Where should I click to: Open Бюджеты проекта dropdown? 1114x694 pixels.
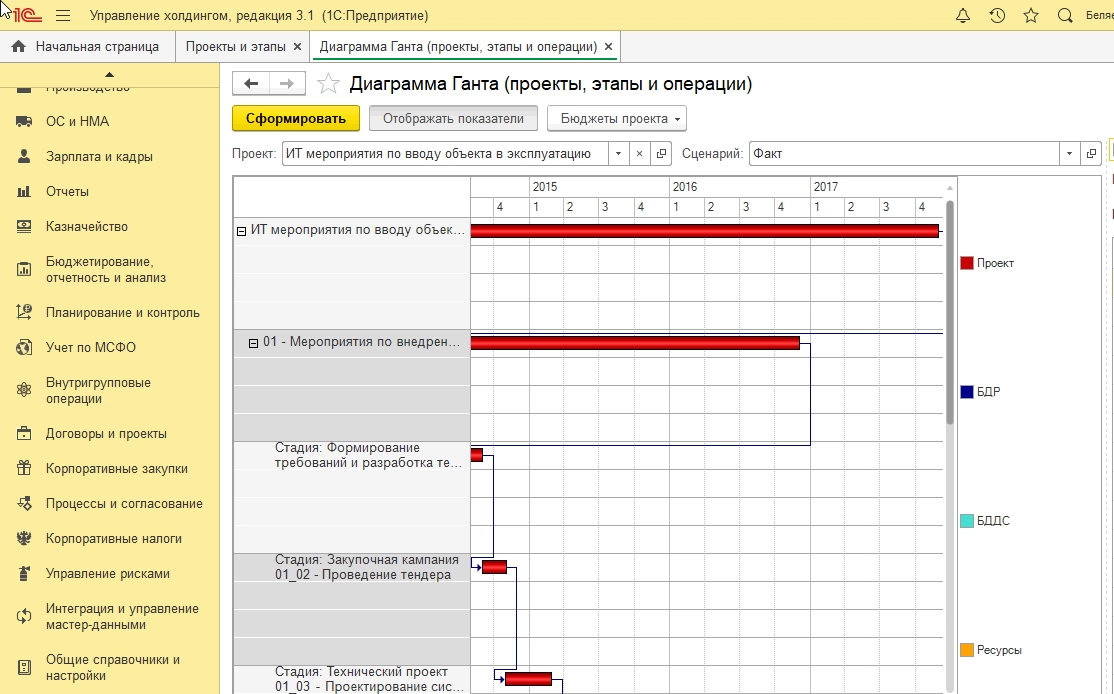[x=617, y=119]
